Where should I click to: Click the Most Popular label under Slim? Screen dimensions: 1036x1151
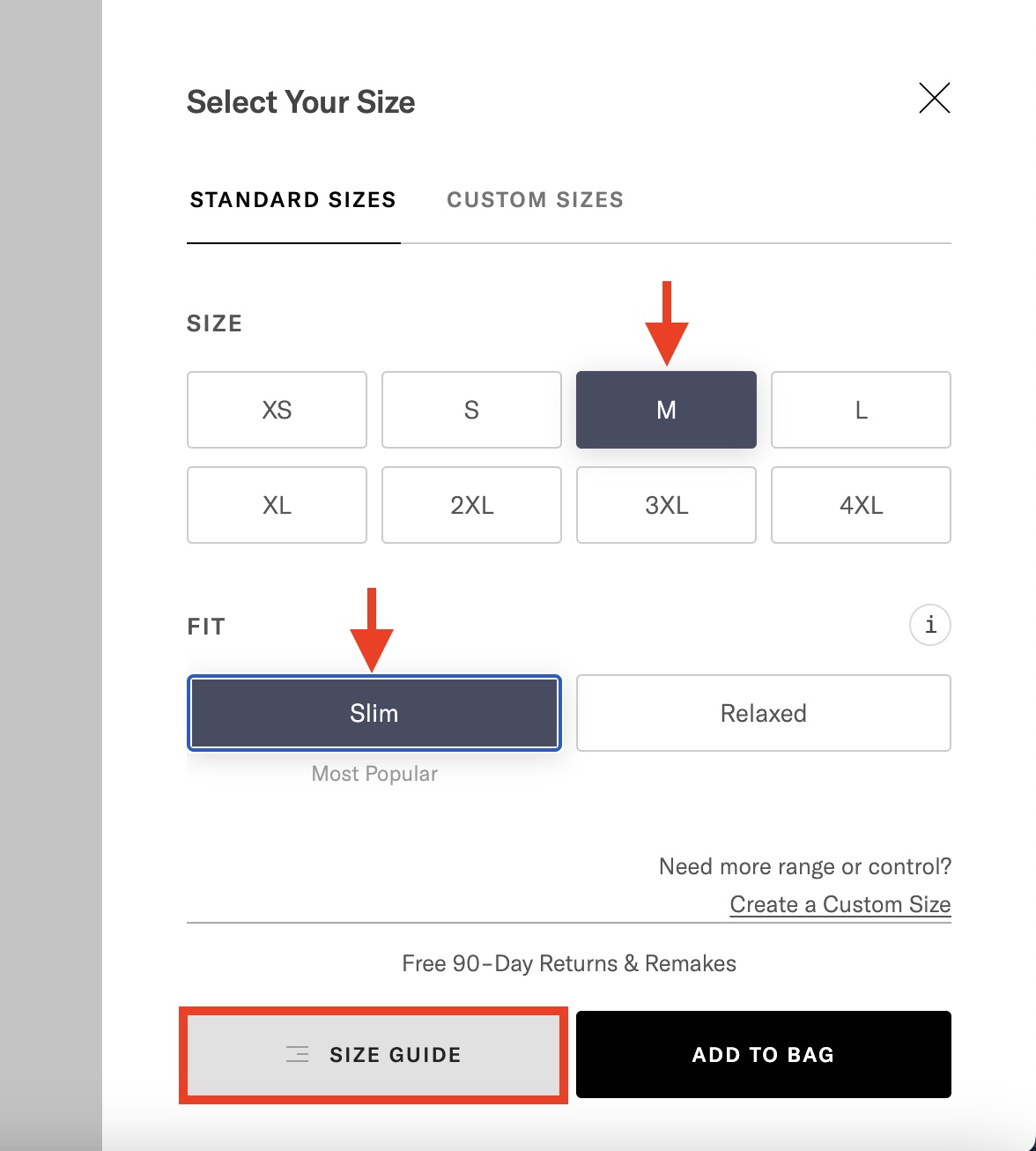coord(374,774)
